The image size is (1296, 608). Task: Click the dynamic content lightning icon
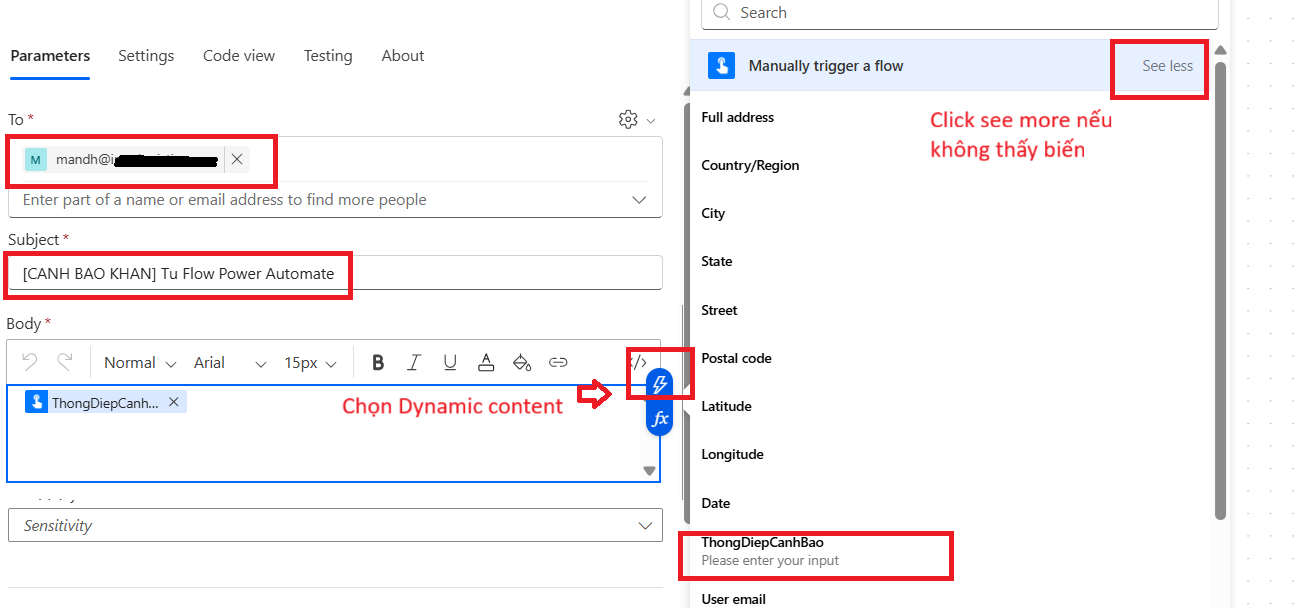(x=659, y=384)
